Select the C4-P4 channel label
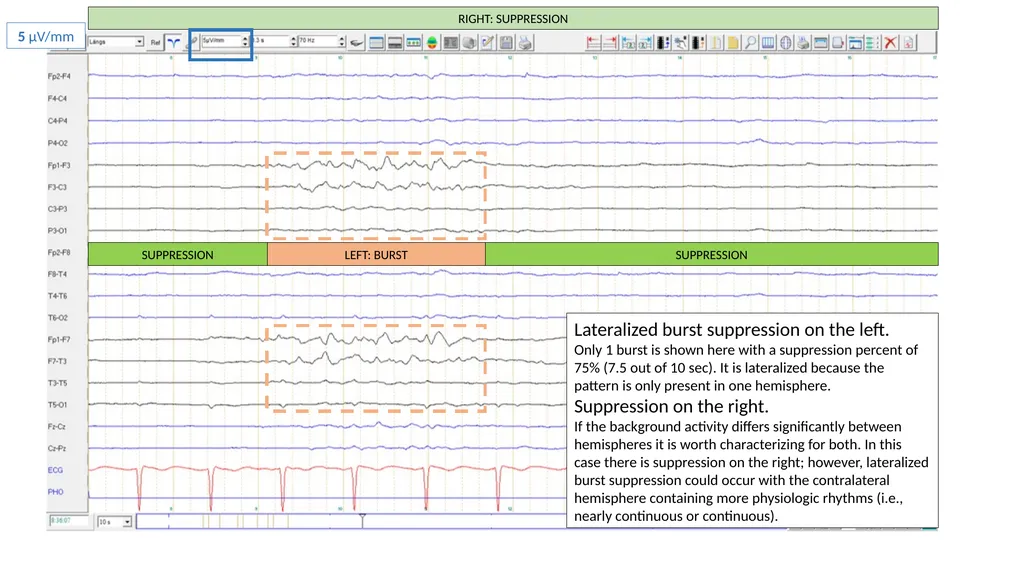This screenshot has width=1024, height=575. [57, 121]
